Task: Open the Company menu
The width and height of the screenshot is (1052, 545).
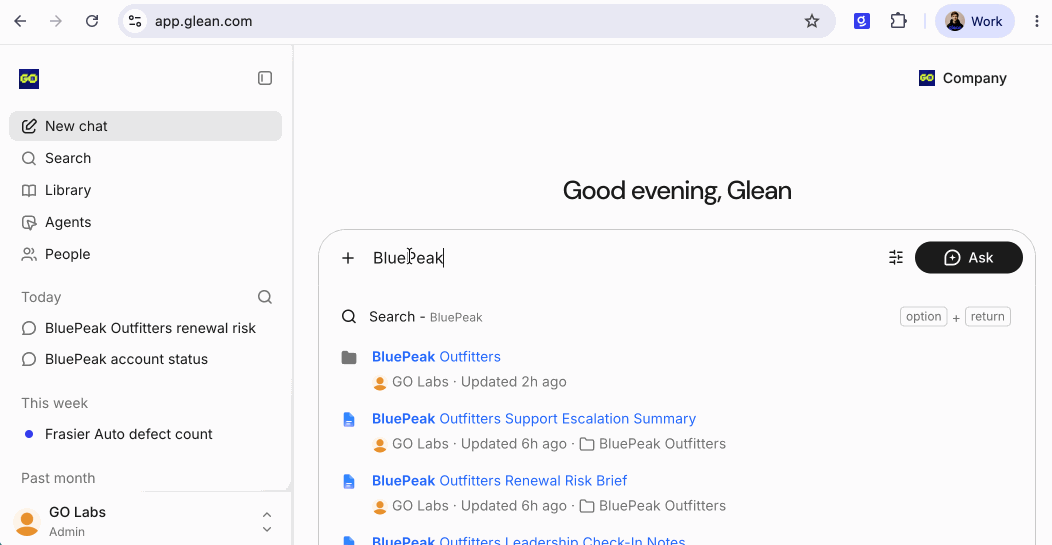Action: click(x=963, y=79)
